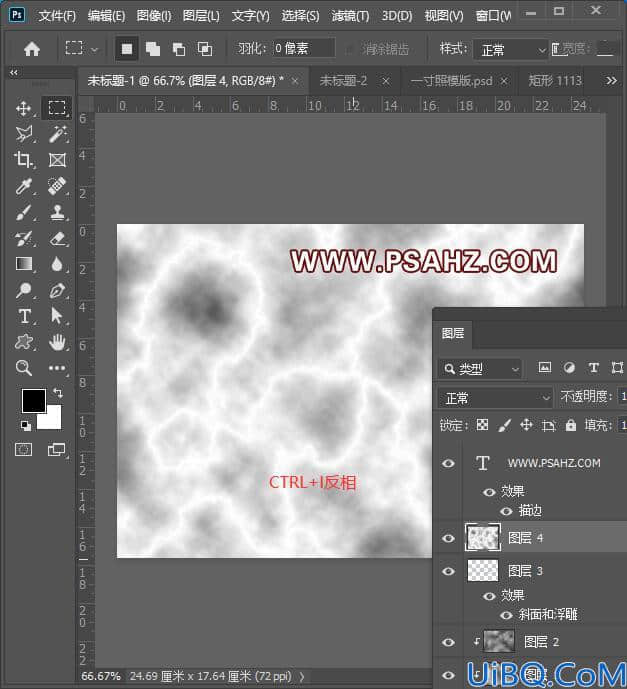Select the History Brush tool
Image resolution: width=627 pixels, height=689 pixels.
point(23,239)
